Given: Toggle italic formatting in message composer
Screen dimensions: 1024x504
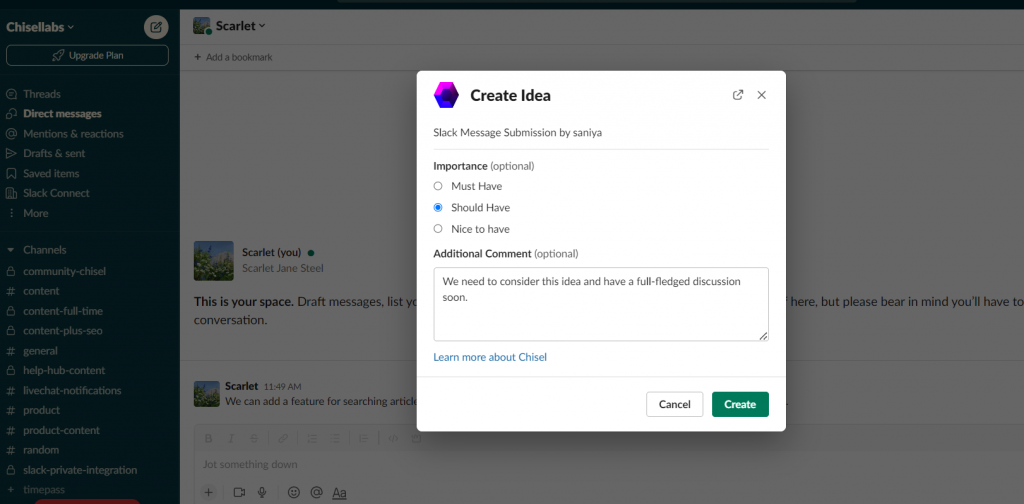Looking at the screenshot, I should coord(231,438).
